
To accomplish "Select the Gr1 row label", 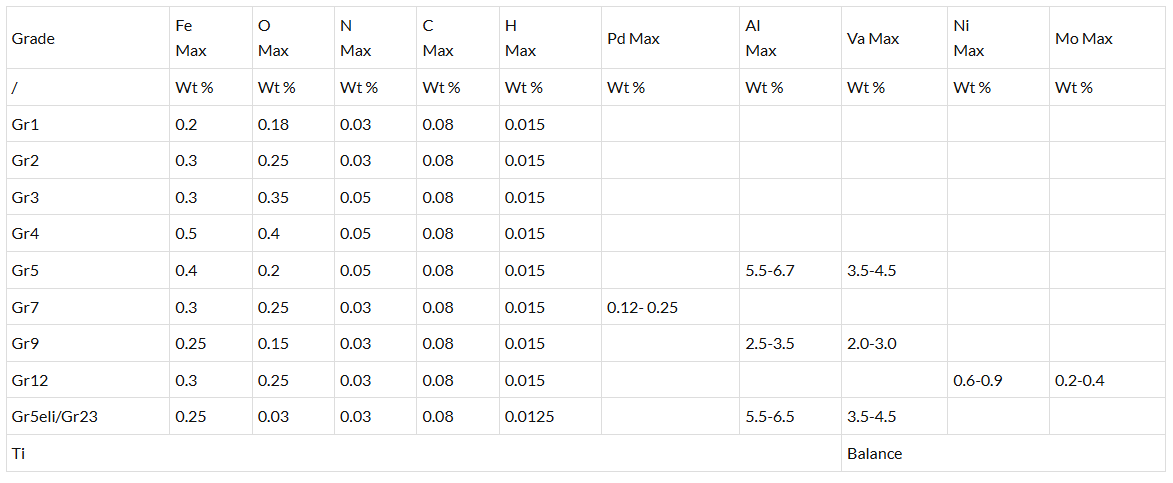I will (x=25, y=125).
